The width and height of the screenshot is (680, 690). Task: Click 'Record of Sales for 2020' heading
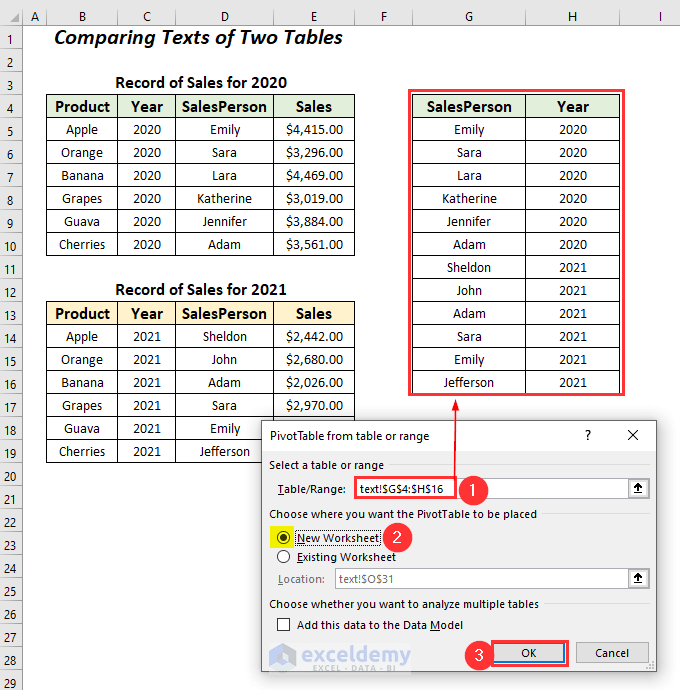click(201, 83)
